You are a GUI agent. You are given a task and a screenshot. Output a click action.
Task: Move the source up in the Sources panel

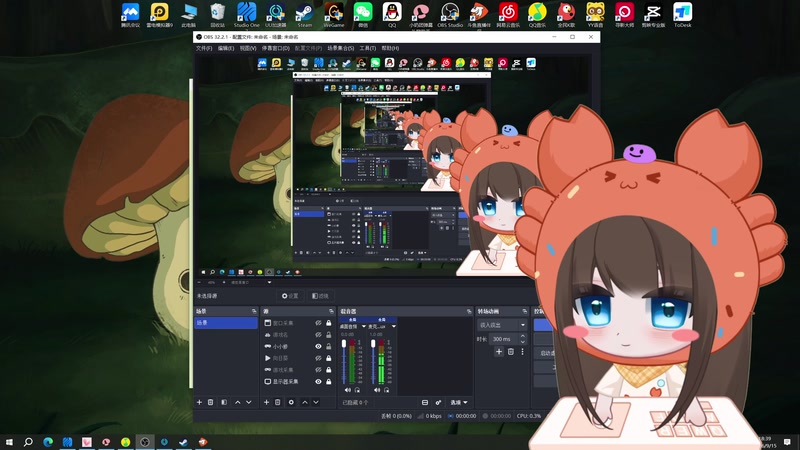click(x=305, y=403)
